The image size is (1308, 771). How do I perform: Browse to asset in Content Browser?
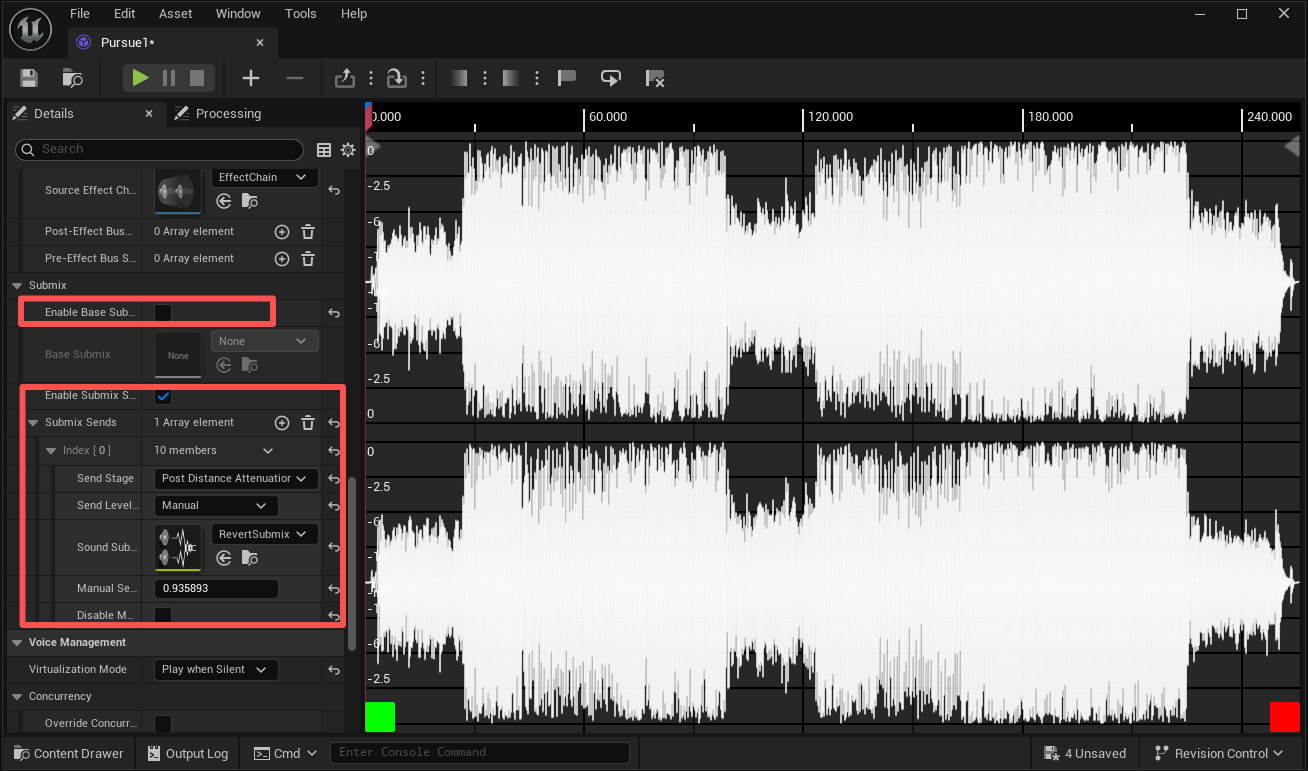pyautogui.click(x=70, y=78)
